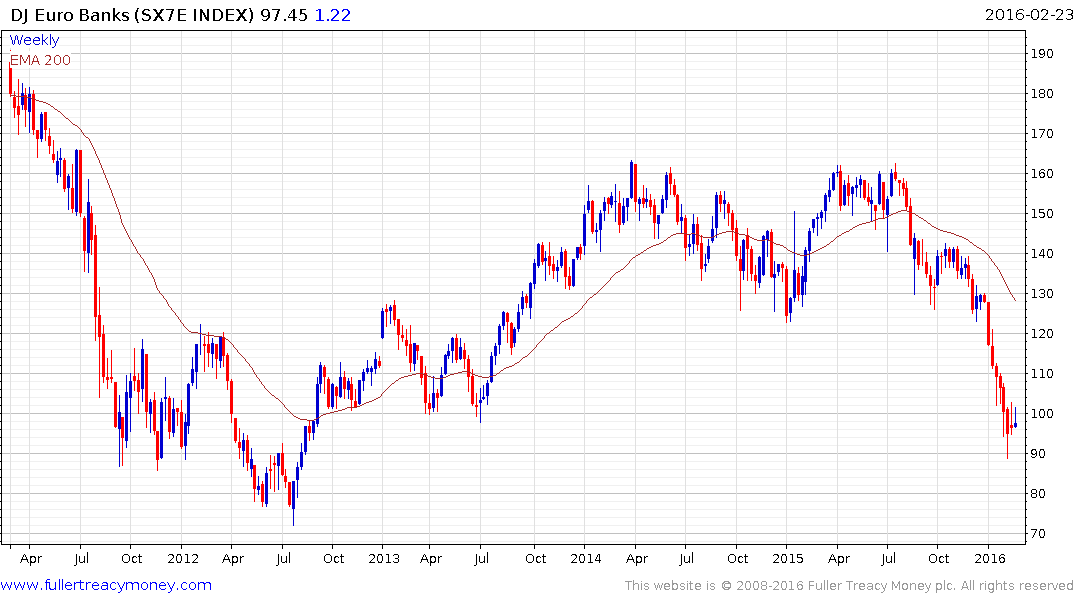Click the 110 y-axis label
This screenshot has width=1075, height=600.
coord(1042,374)
